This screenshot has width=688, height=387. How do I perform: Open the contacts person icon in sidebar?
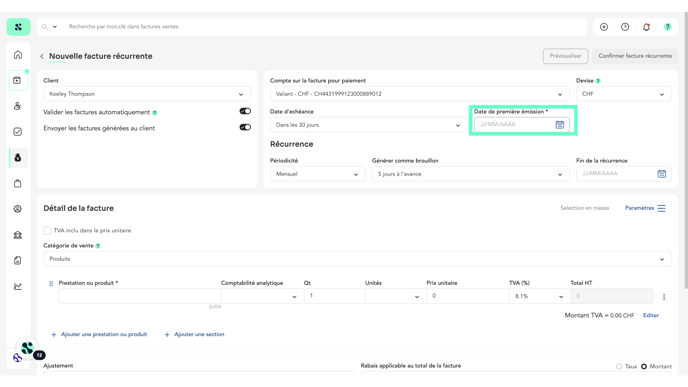tap(18, 106)
